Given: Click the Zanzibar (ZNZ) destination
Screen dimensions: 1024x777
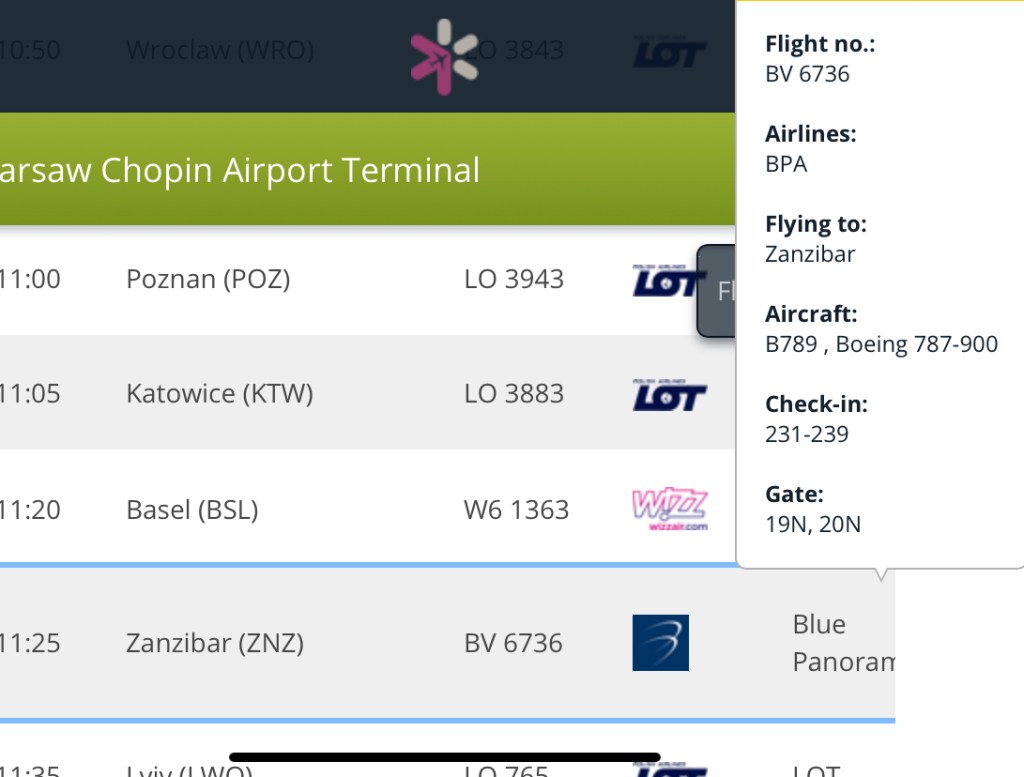Looking at the screenshot, I should click(x=214, y=643).
